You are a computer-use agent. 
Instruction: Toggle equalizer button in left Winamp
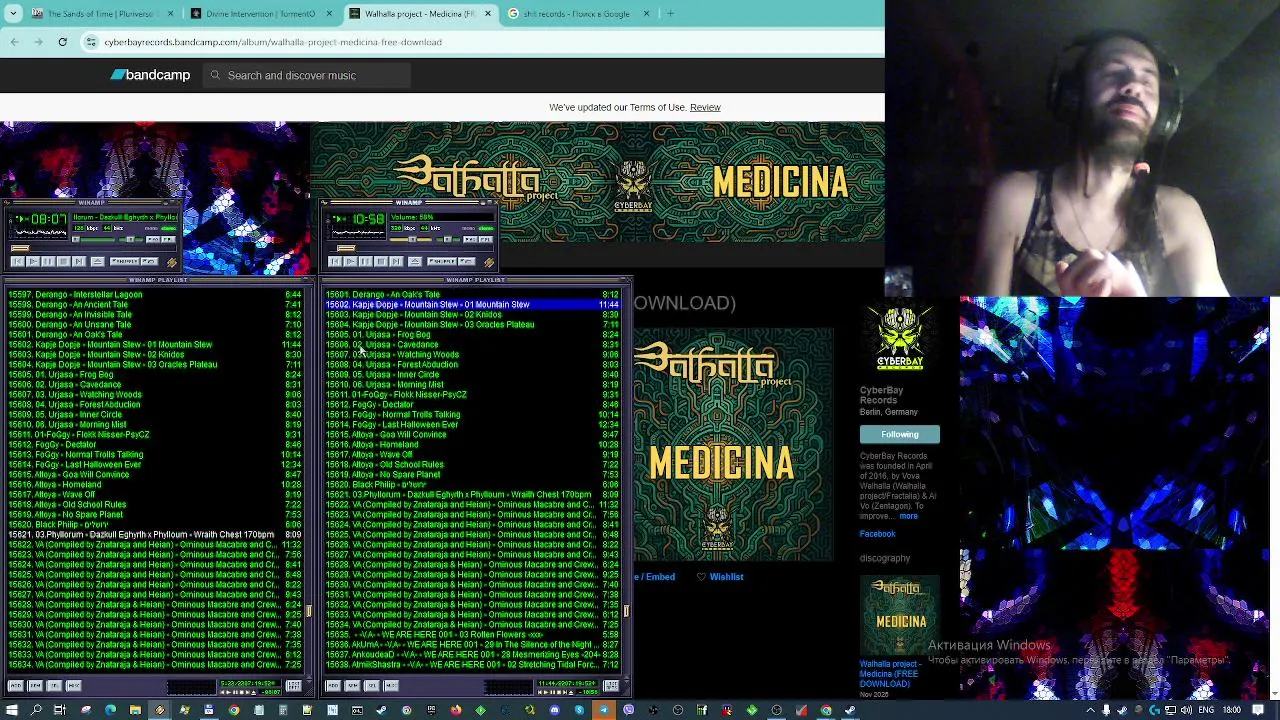pos(153,239)
